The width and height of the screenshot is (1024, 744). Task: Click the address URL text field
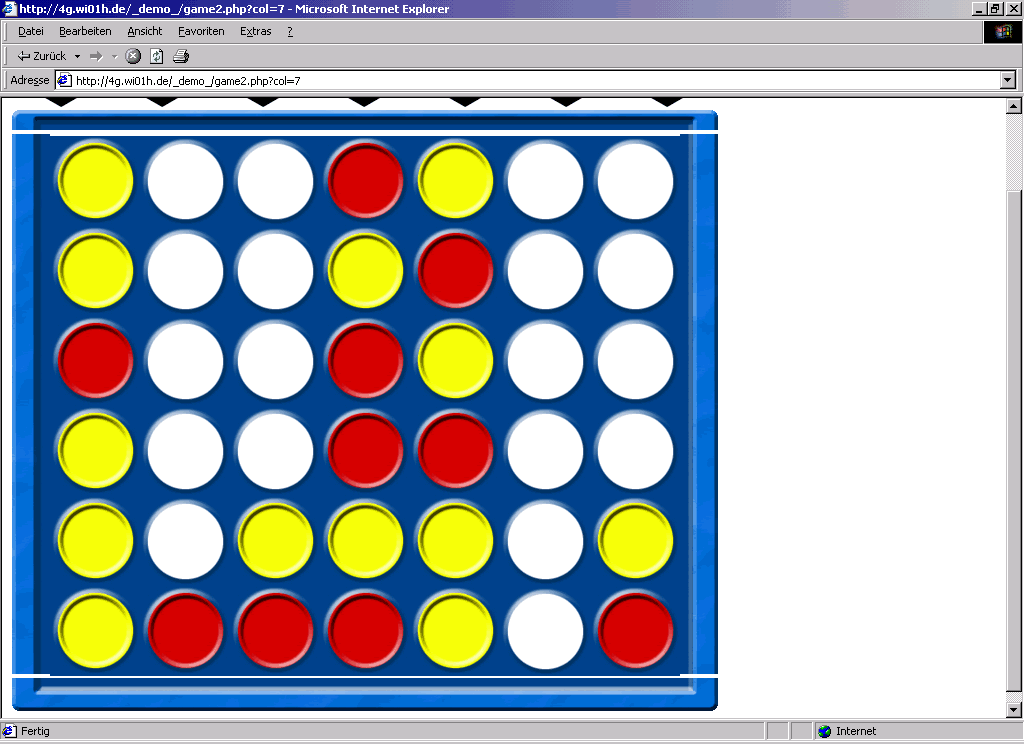[x=530, y=80]
